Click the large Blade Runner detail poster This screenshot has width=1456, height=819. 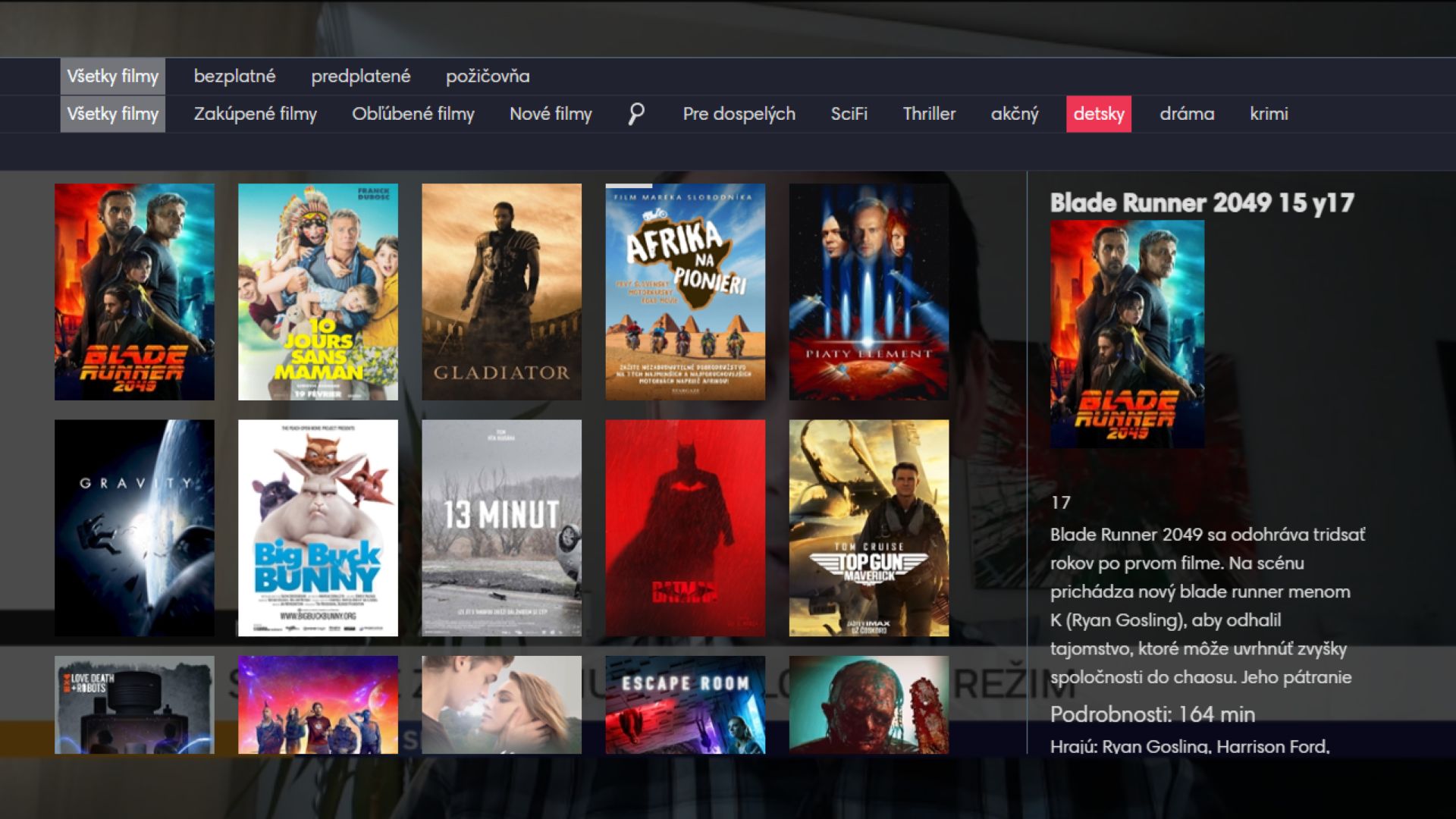[1127, 334]
